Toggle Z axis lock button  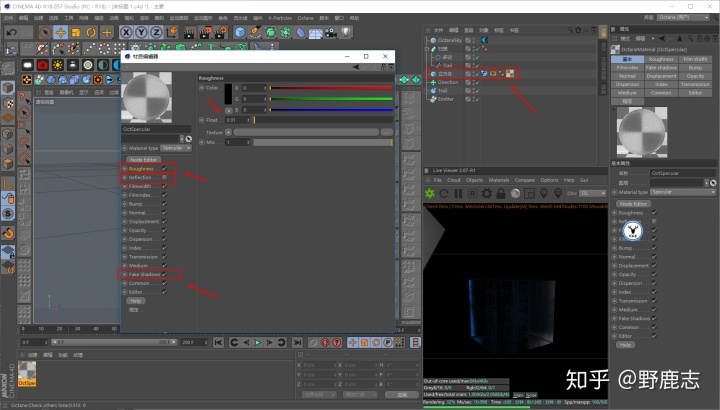pos(157,32)
